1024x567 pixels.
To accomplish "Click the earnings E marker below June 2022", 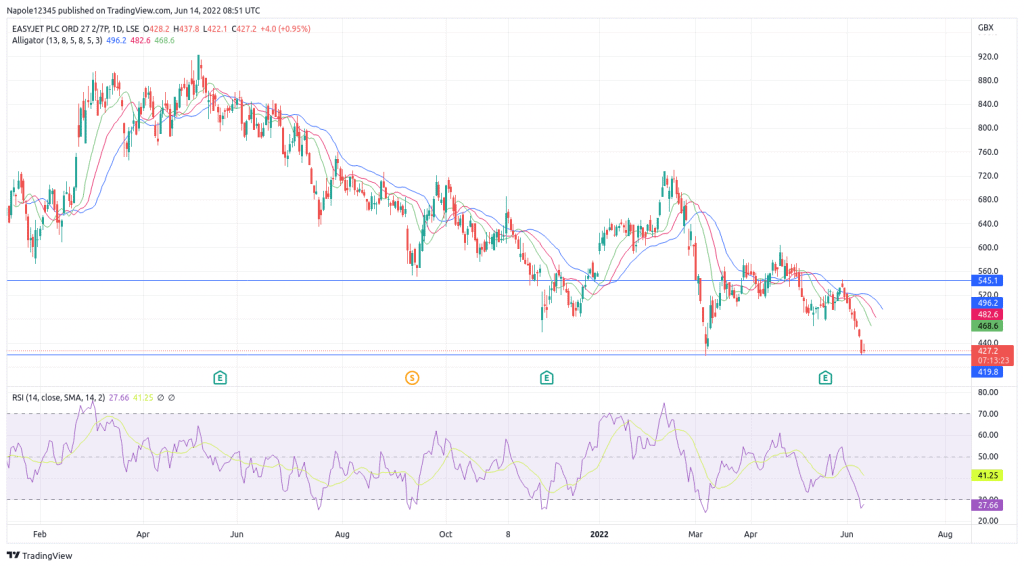I will point(825,378).
